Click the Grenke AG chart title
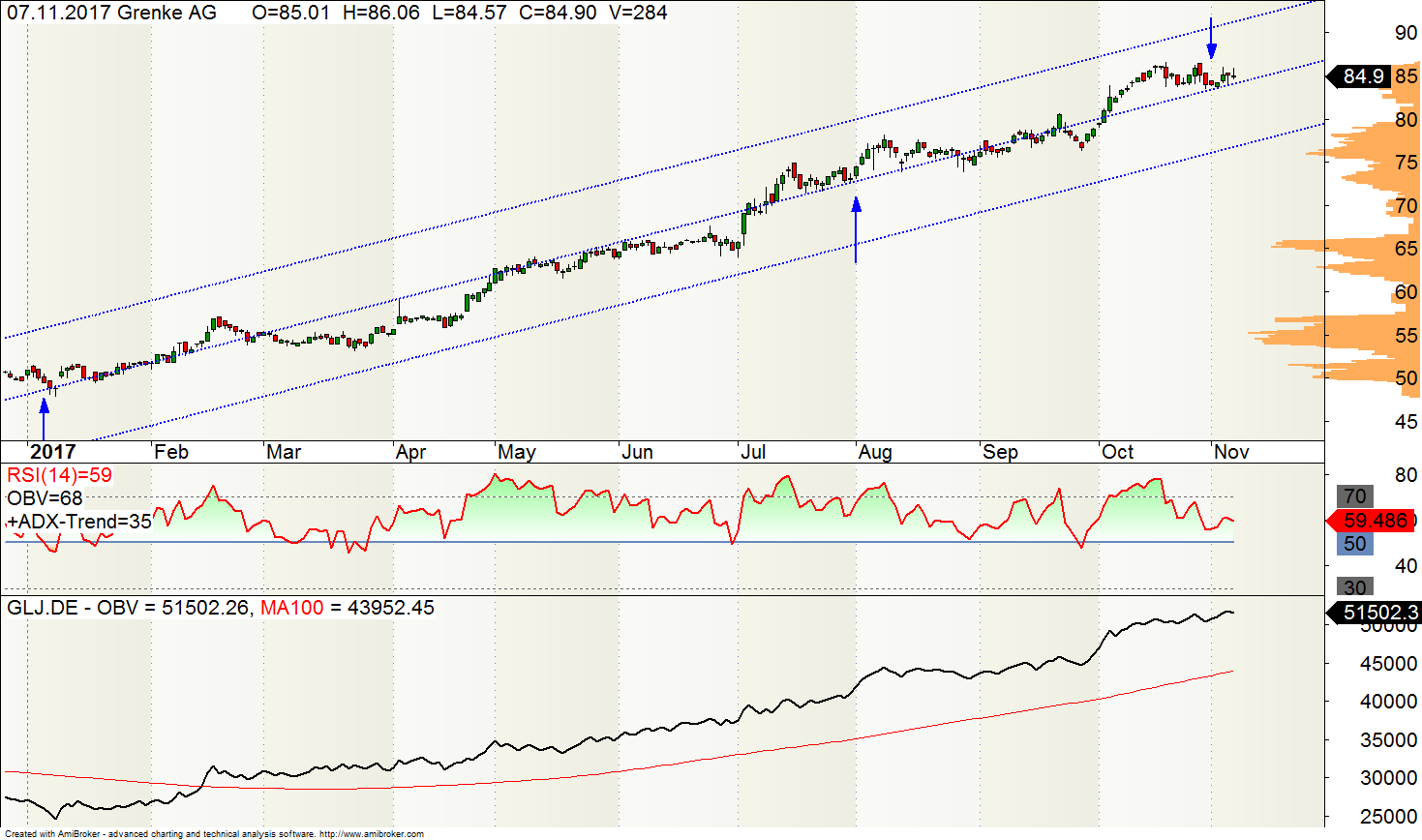 pos(166,13)
